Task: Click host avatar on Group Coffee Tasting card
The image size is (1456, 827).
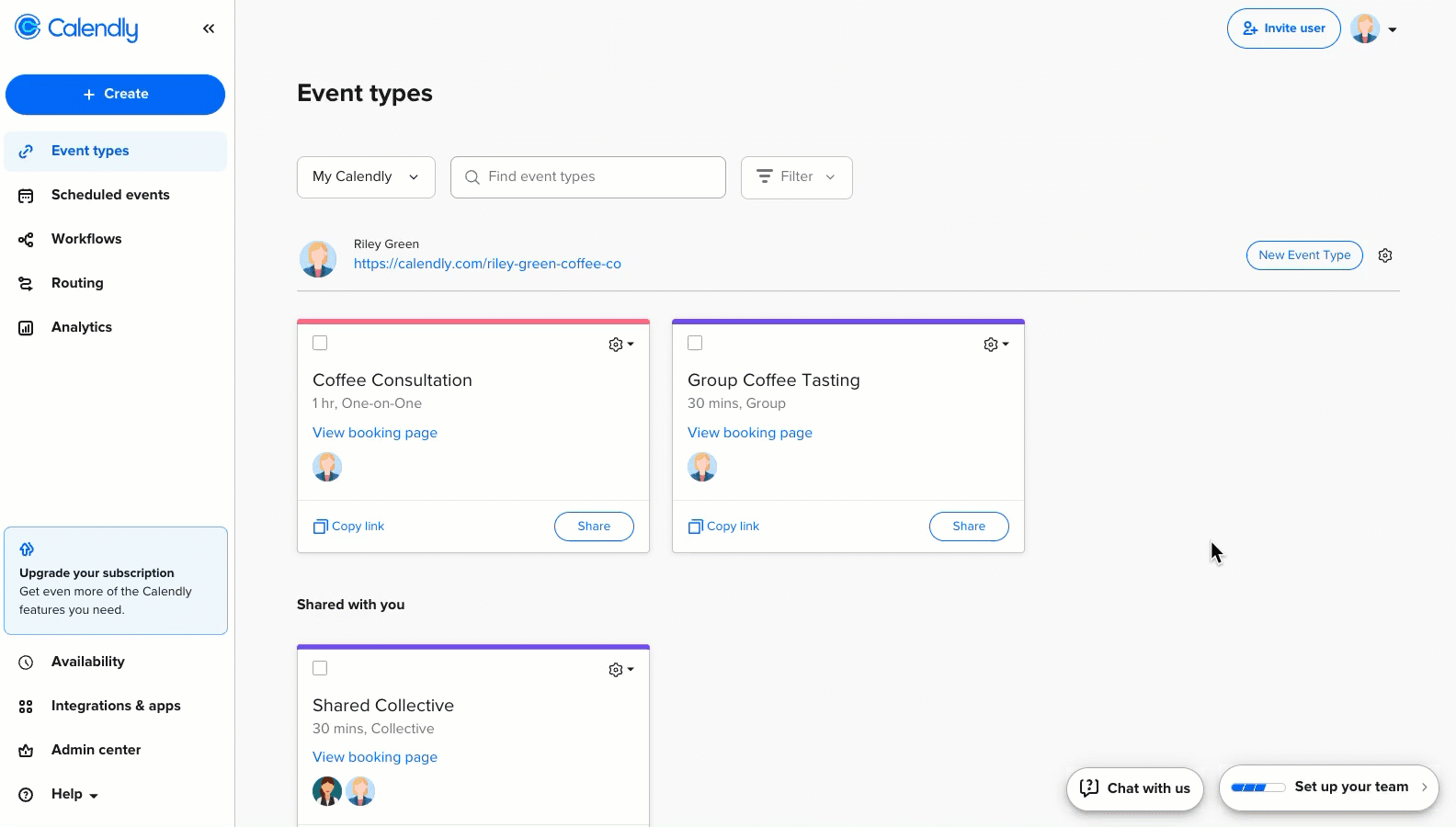Action: point(702,467)
